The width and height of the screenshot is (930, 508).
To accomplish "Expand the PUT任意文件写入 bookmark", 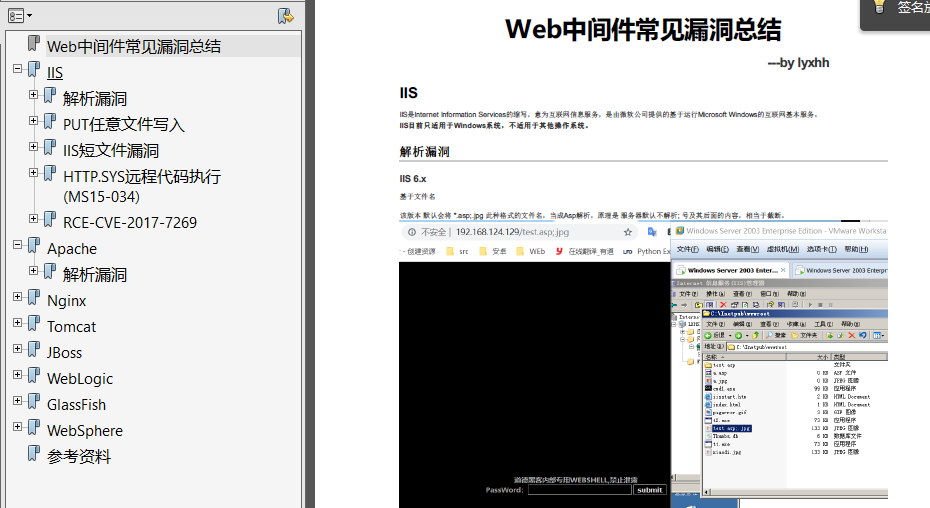I will tap(34, 121).
